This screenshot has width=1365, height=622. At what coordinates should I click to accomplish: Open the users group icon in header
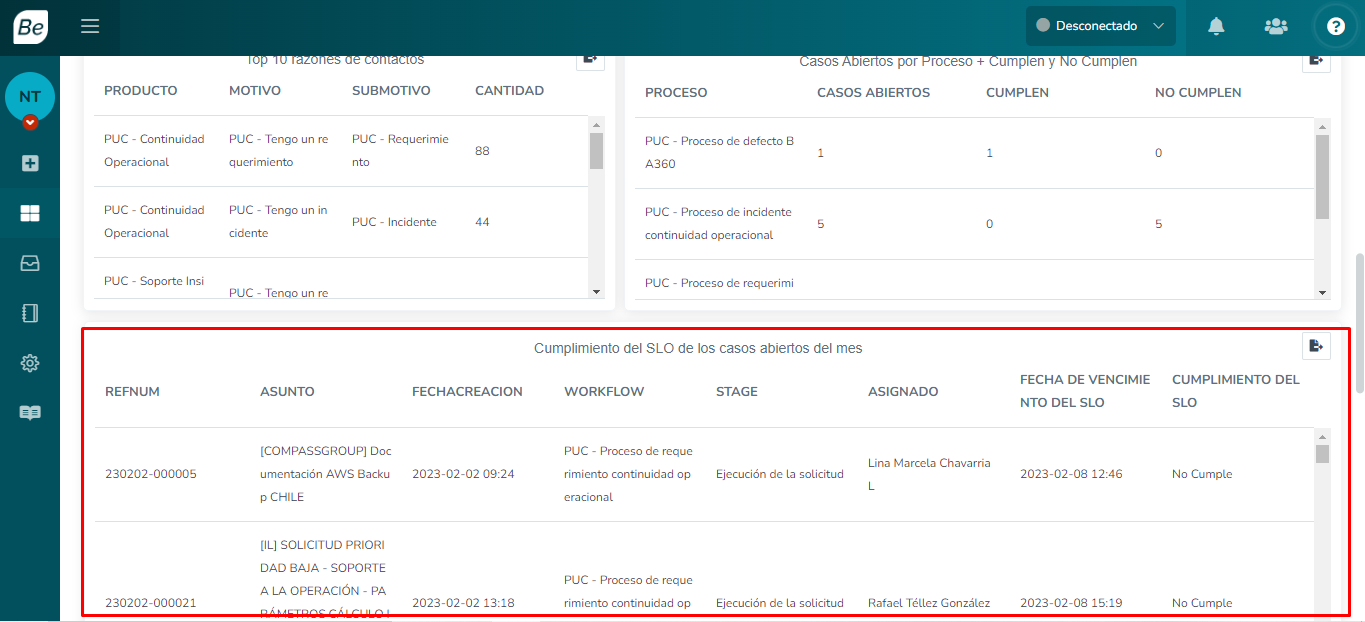[x=1276, y=27]
